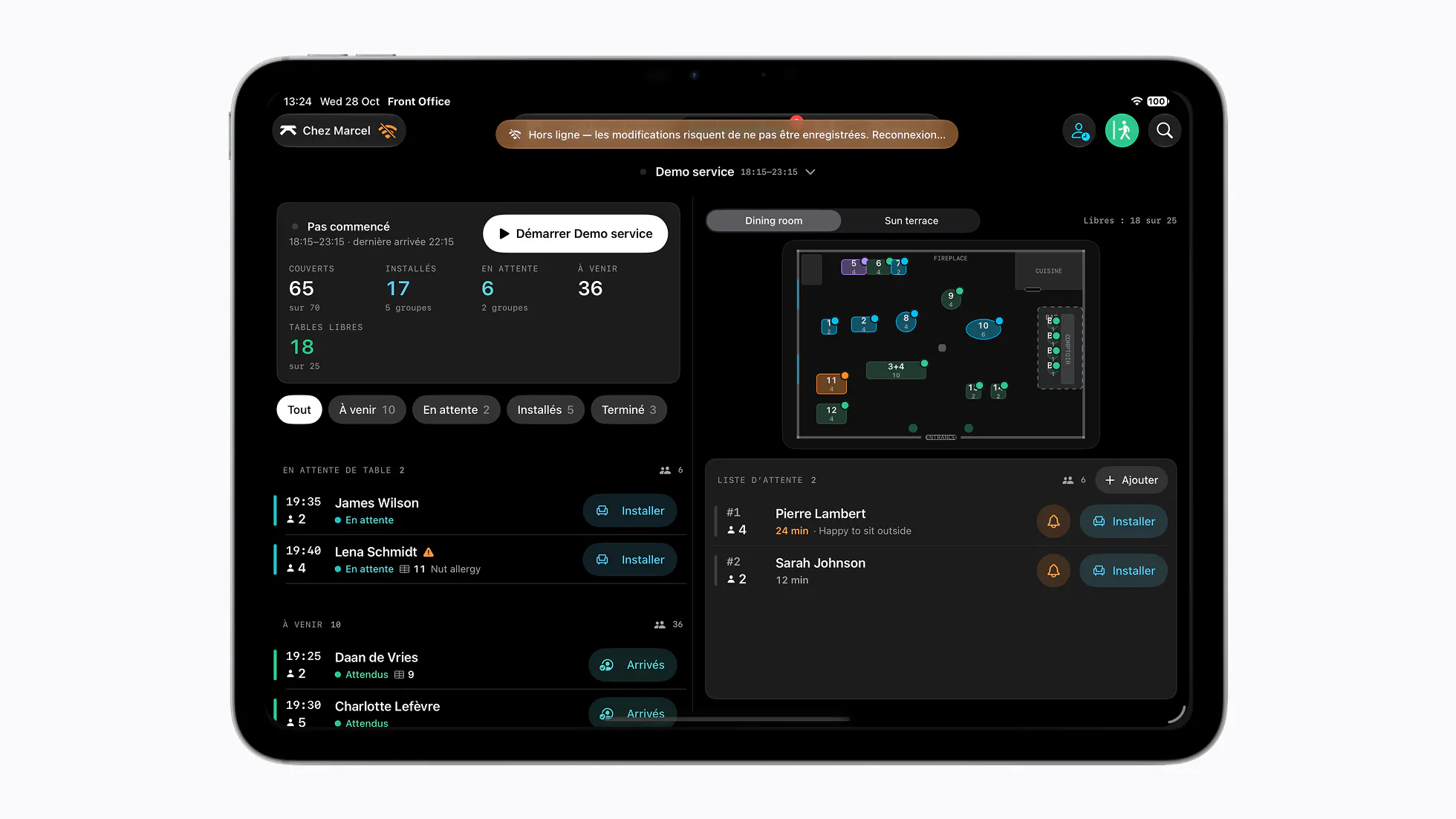Viewport: 1456px width, 819px height.
Task: Tap the green walk-in guest icon
Action: point(1122,131)
